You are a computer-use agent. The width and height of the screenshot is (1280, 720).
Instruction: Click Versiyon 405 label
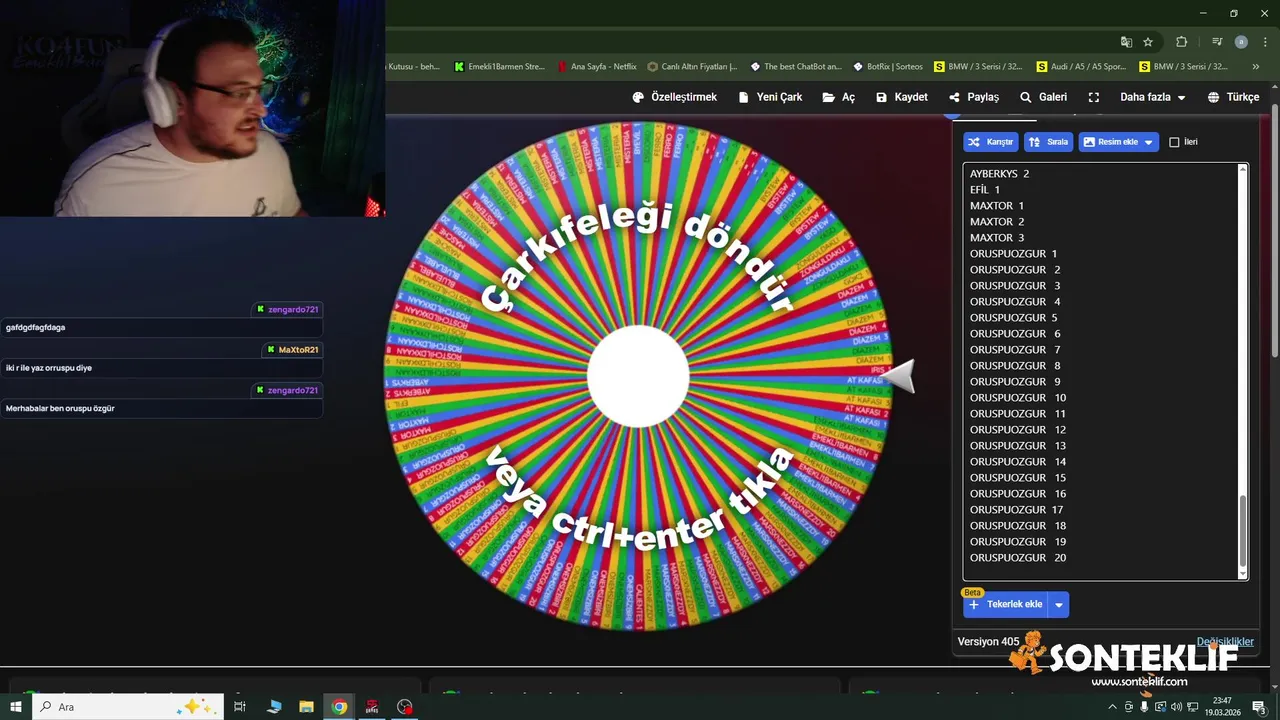pos(988,641)
